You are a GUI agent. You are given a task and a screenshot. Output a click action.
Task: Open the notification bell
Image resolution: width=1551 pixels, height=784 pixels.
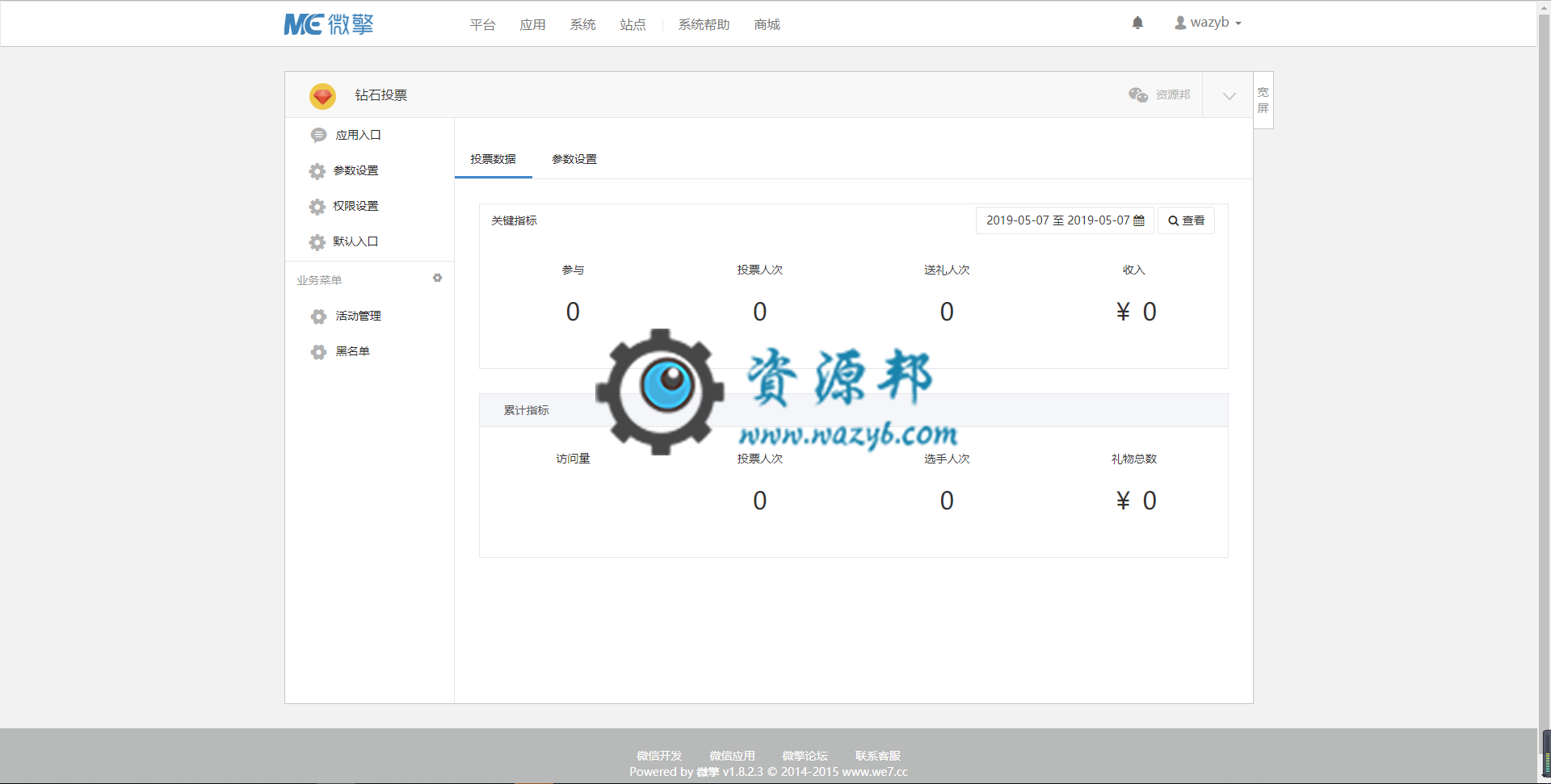tap(1137, 23)
